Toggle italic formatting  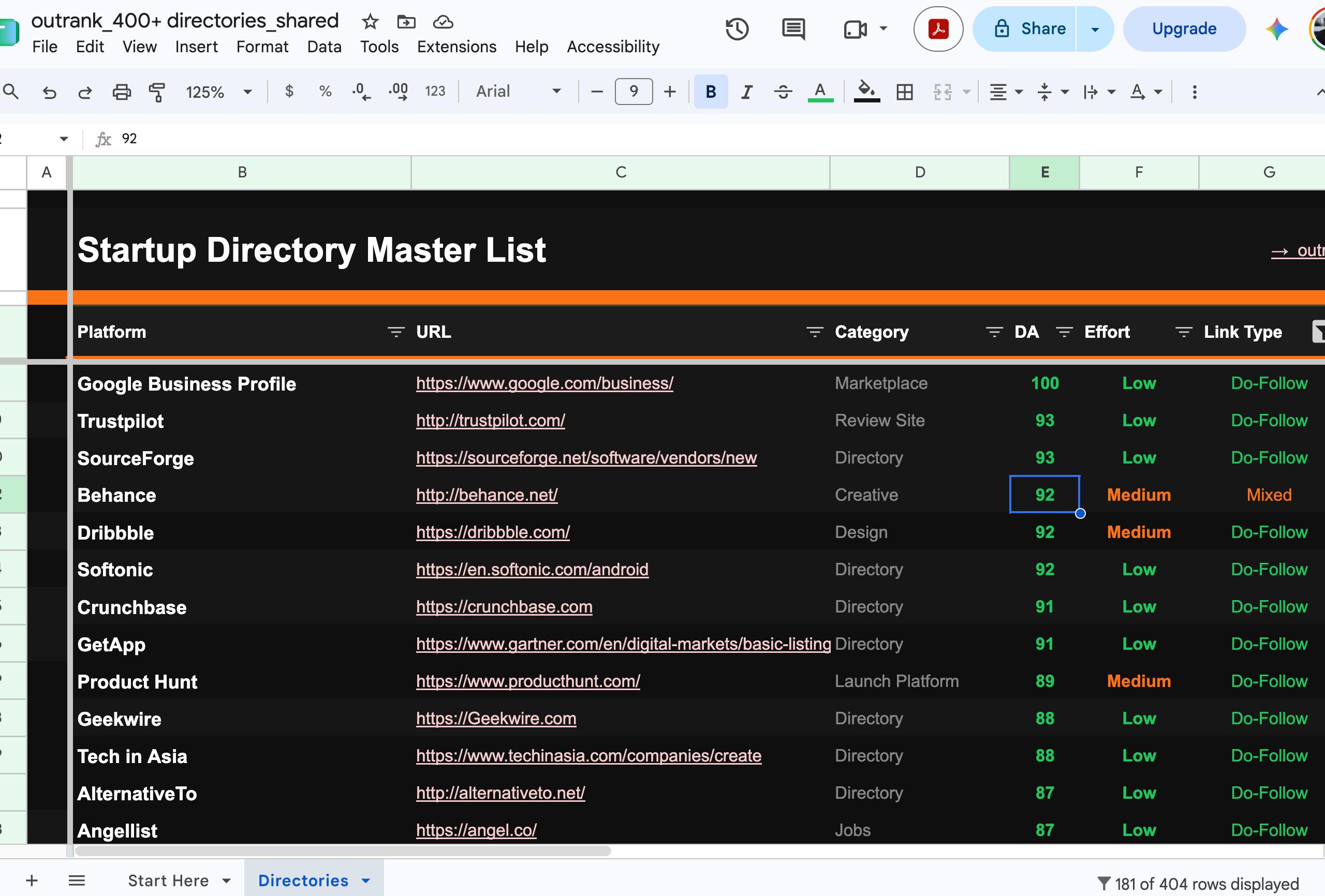pyautogui.click(x=746, y=92)
